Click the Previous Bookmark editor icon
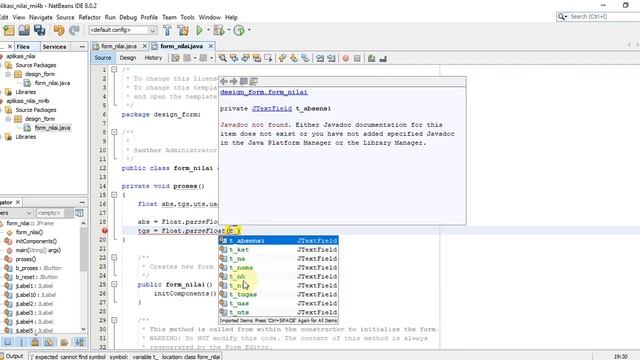Image resolution: width=640 pixels, height=360 pixels. [282, 58]
